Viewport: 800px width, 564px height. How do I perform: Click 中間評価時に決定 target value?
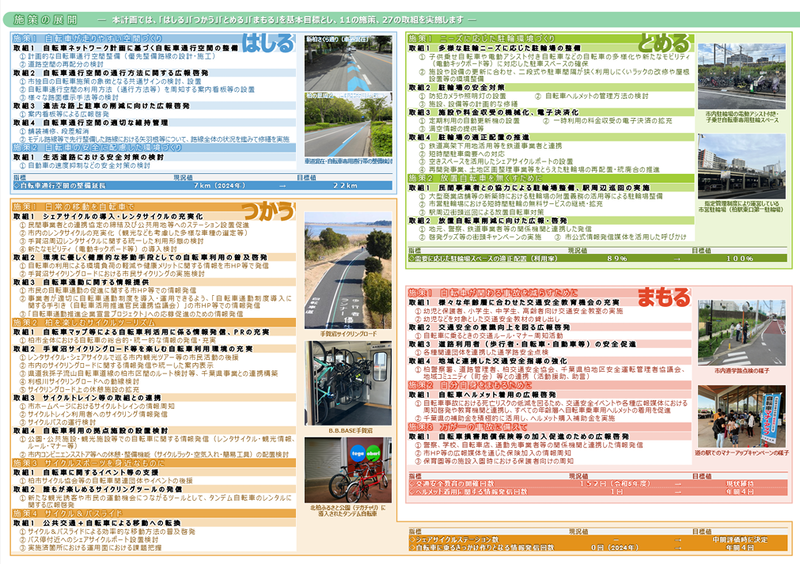(x=740, y=540)
